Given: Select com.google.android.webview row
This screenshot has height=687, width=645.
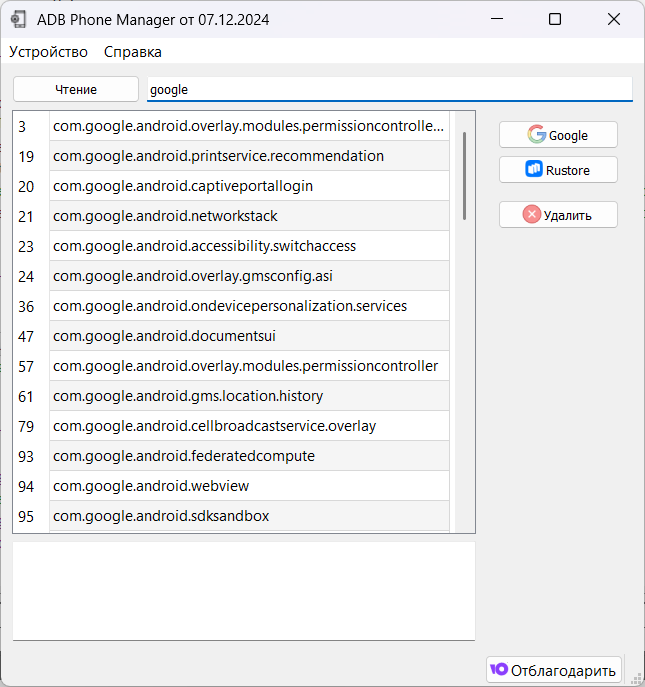Looking at the screenshot, I should click(249, 486).
